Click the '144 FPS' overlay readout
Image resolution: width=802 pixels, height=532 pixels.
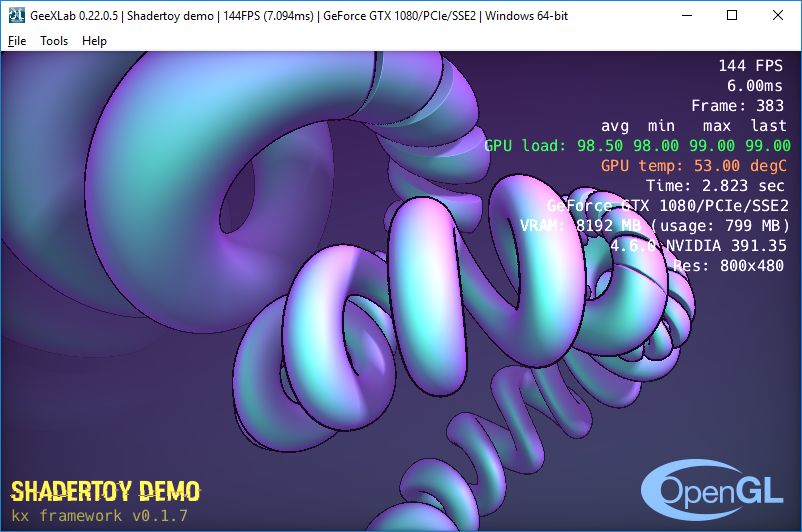pos(750,66)
